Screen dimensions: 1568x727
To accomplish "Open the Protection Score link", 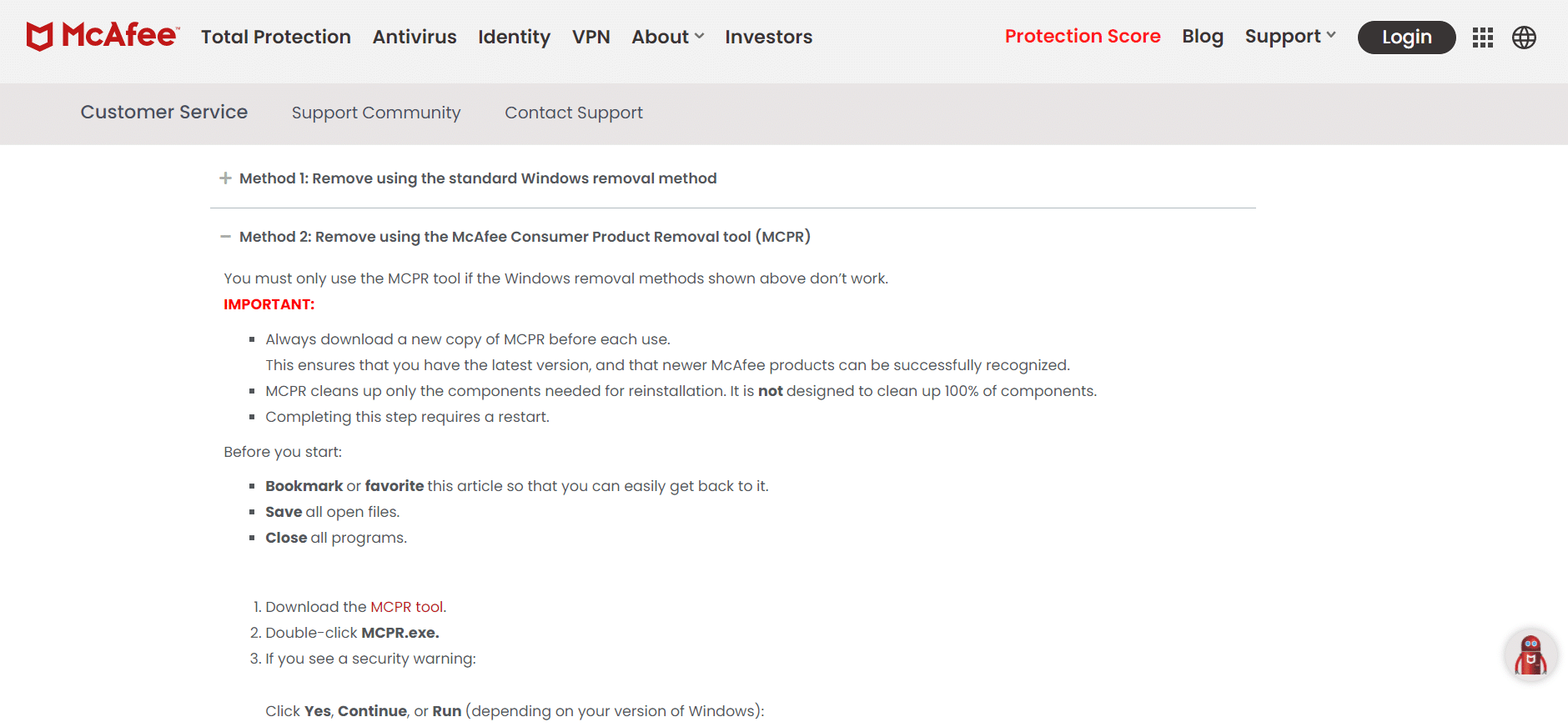I will (x=1083, y=36).
